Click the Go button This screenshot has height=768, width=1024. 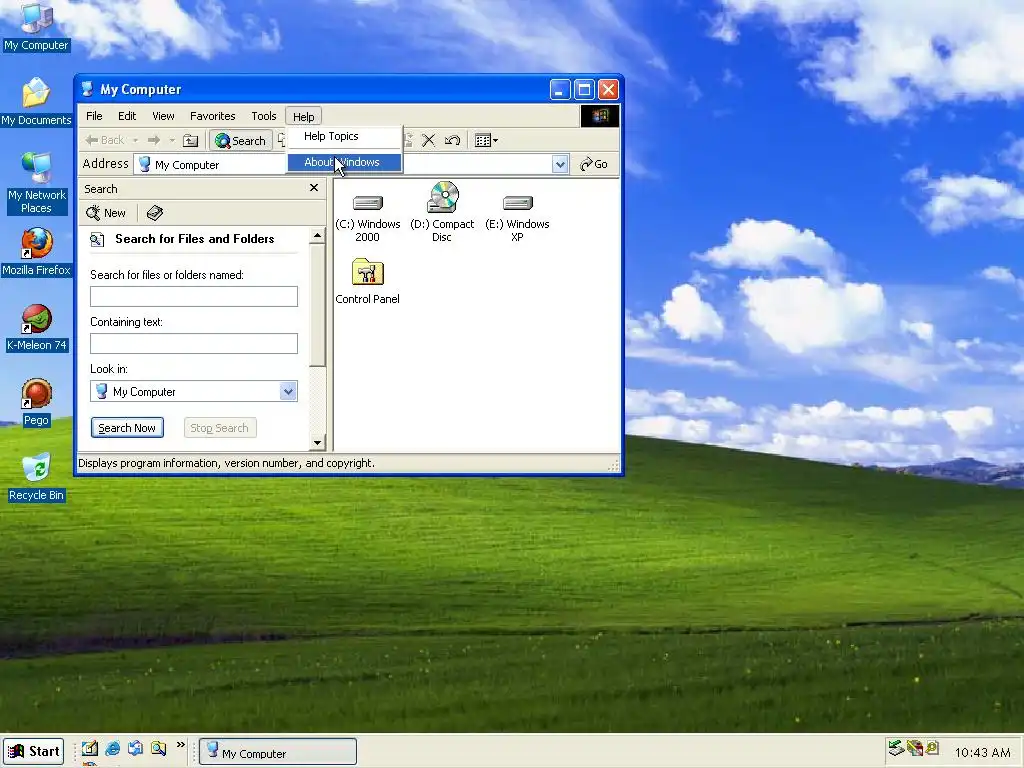(x=594, y=164)
